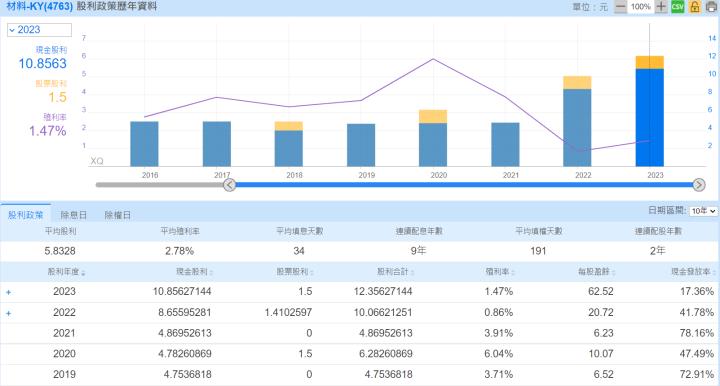This screenshot has height=386, width=720.
Task: Open the 日期區間 10年 dropdown
Action: tap(703, 211)
